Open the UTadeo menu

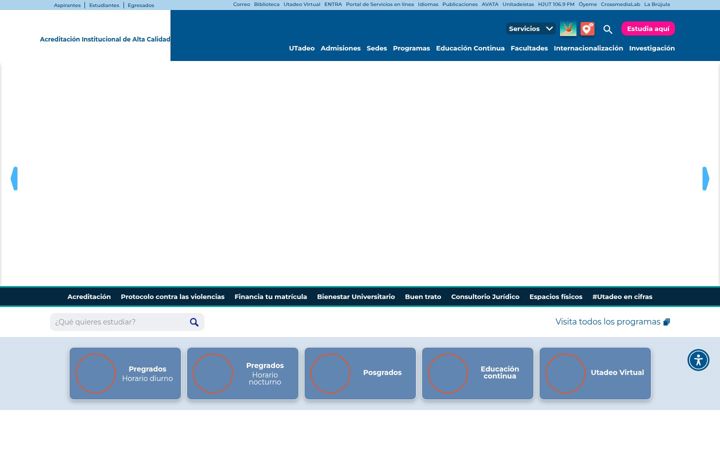pyautogui.click(x=302, y=48)
